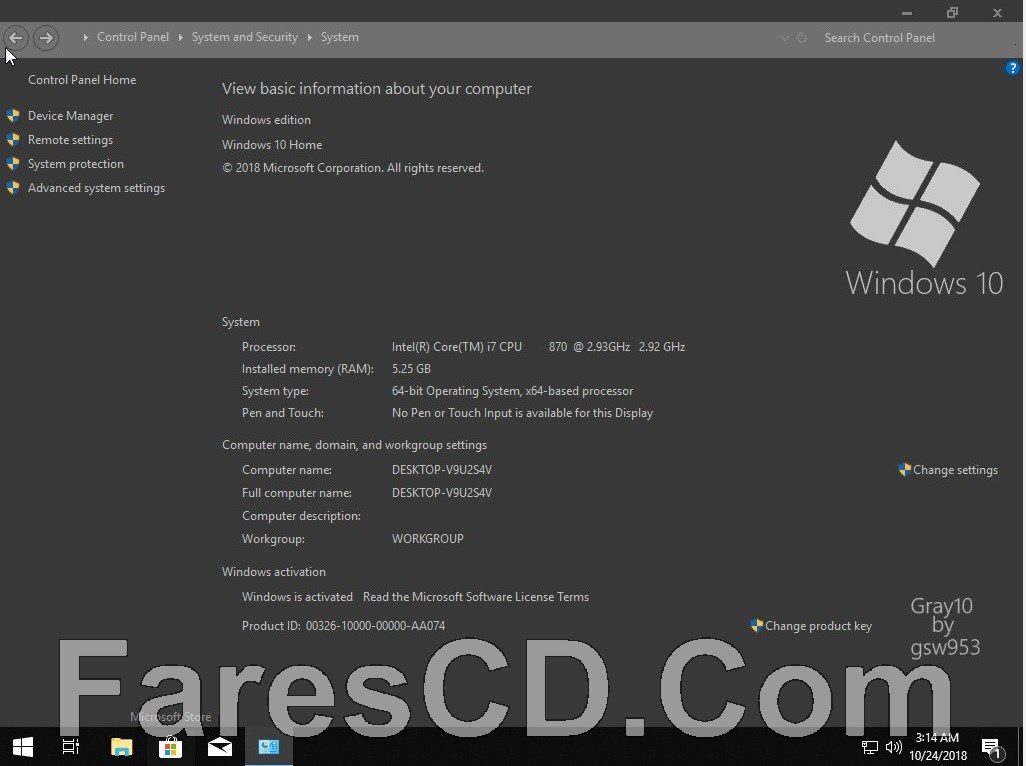Expand the address bar history dropdown
The width and height of the screenshot is (1026, 766).
click(x=785, y=38)
